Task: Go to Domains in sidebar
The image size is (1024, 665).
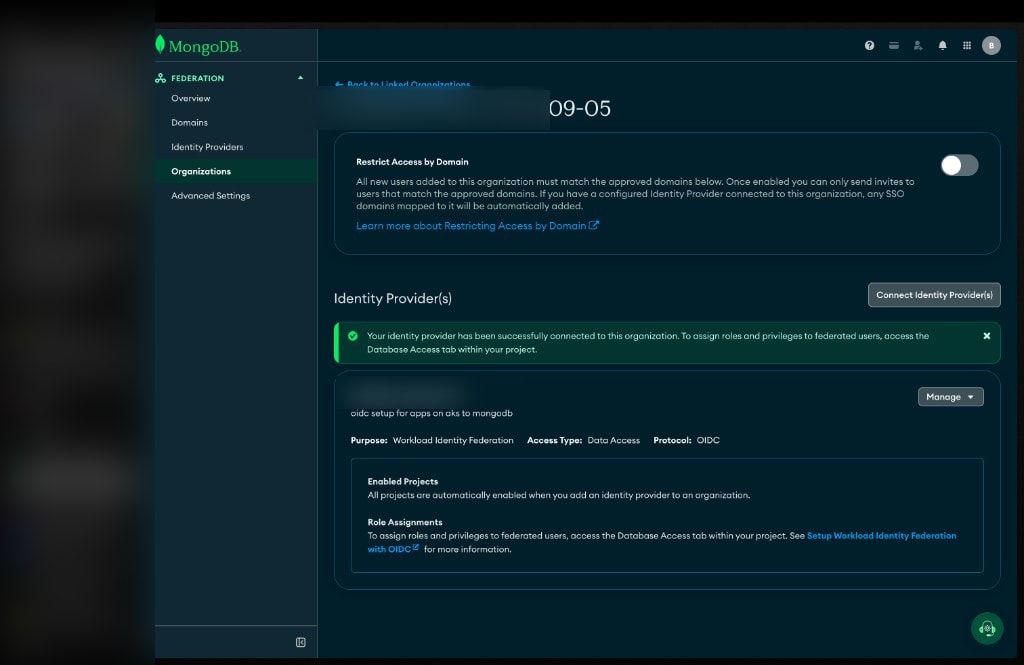Action: point(189,122)
